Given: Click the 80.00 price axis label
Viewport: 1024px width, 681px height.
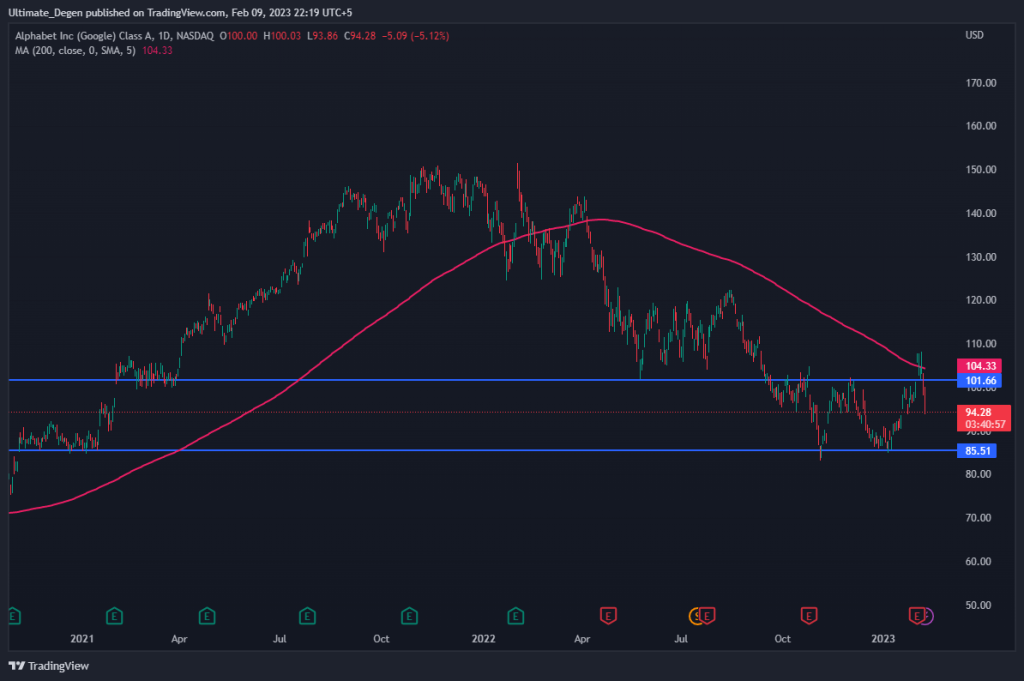Looking at the screenshot, I should [x=978, y=475].
